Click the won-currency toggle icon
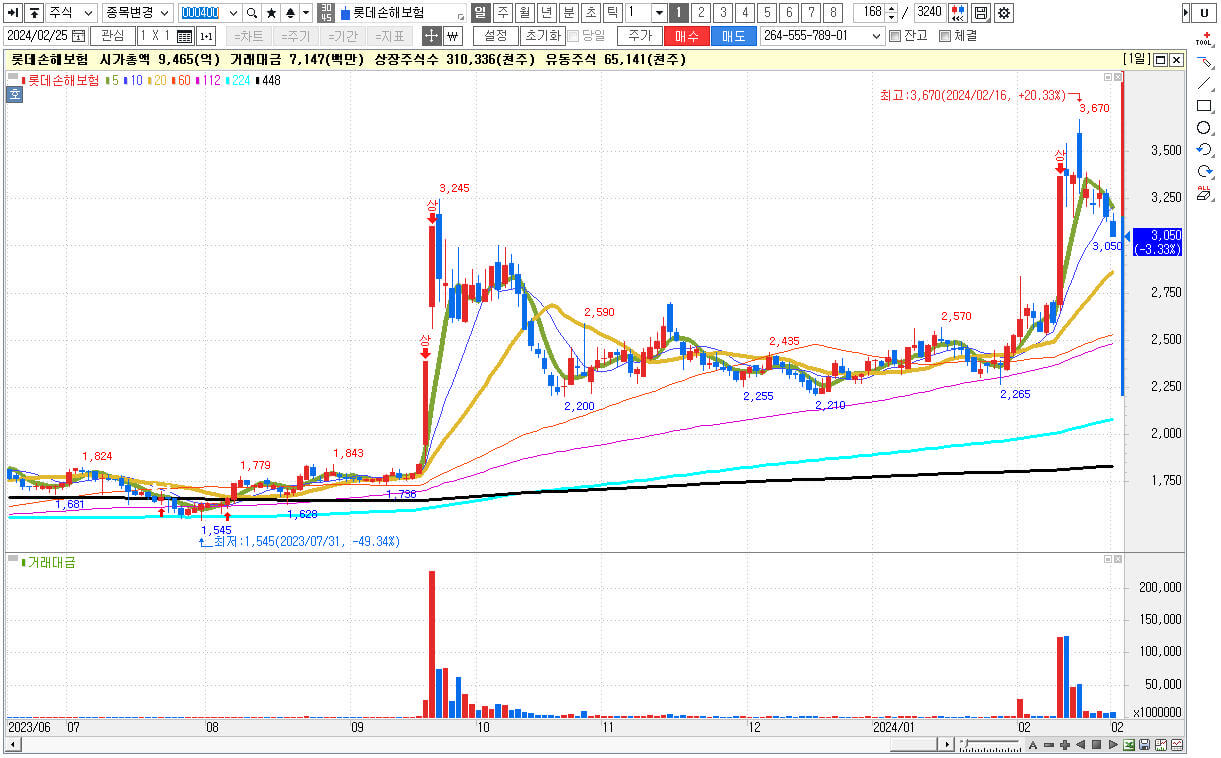The height and width of the screenshot is (758, 1221). [x=452, y=36]
